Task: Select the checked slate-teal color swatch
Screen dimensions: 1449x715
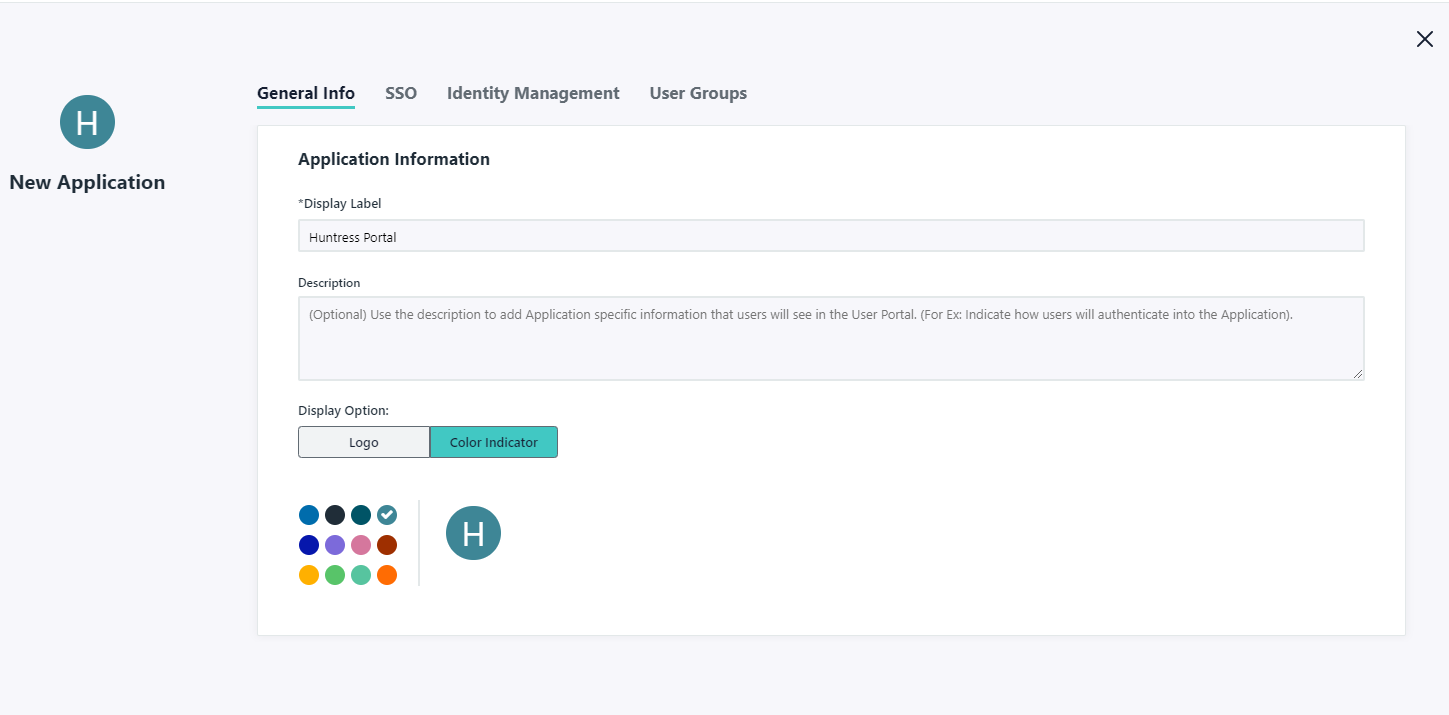Action: pyautogui.click(x=387, y=515)
